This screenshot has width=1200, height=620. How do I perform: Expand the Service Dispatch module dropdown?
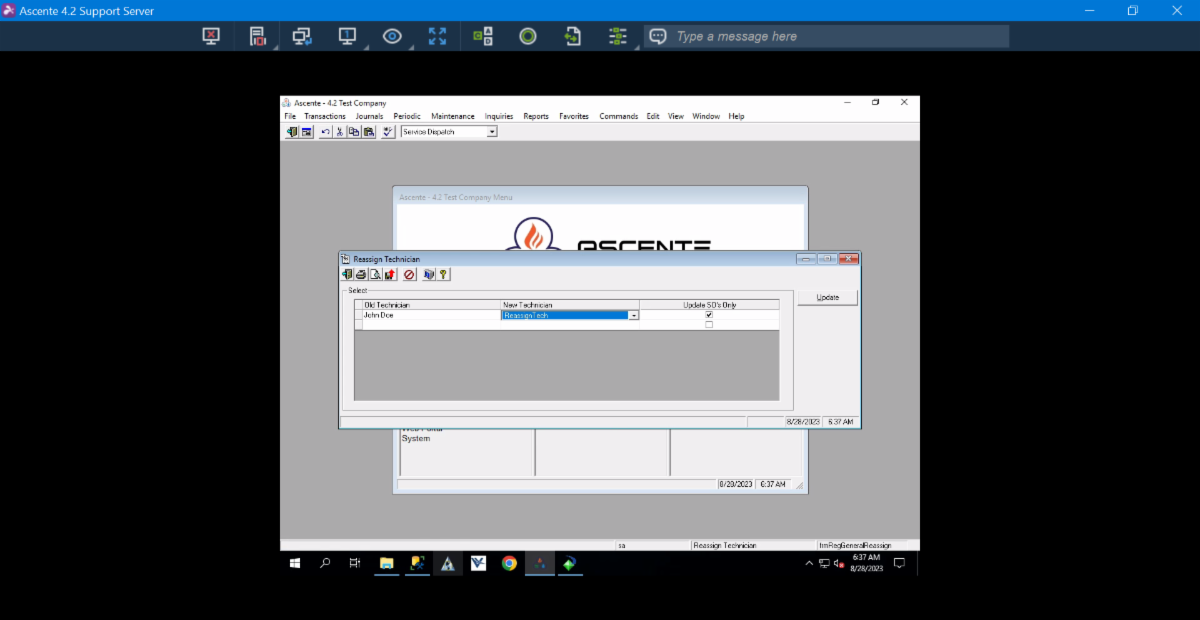coord(491,132)
